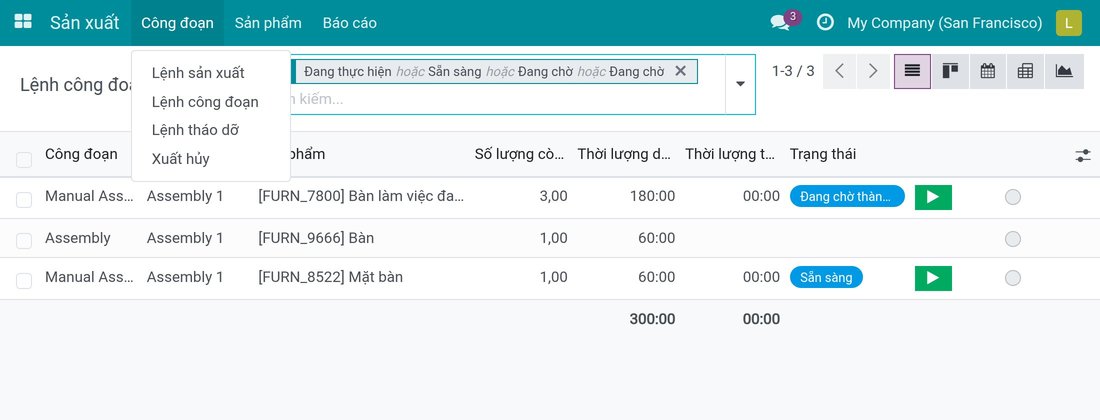Start work order for Mặt bàn

tap(933, 278)
